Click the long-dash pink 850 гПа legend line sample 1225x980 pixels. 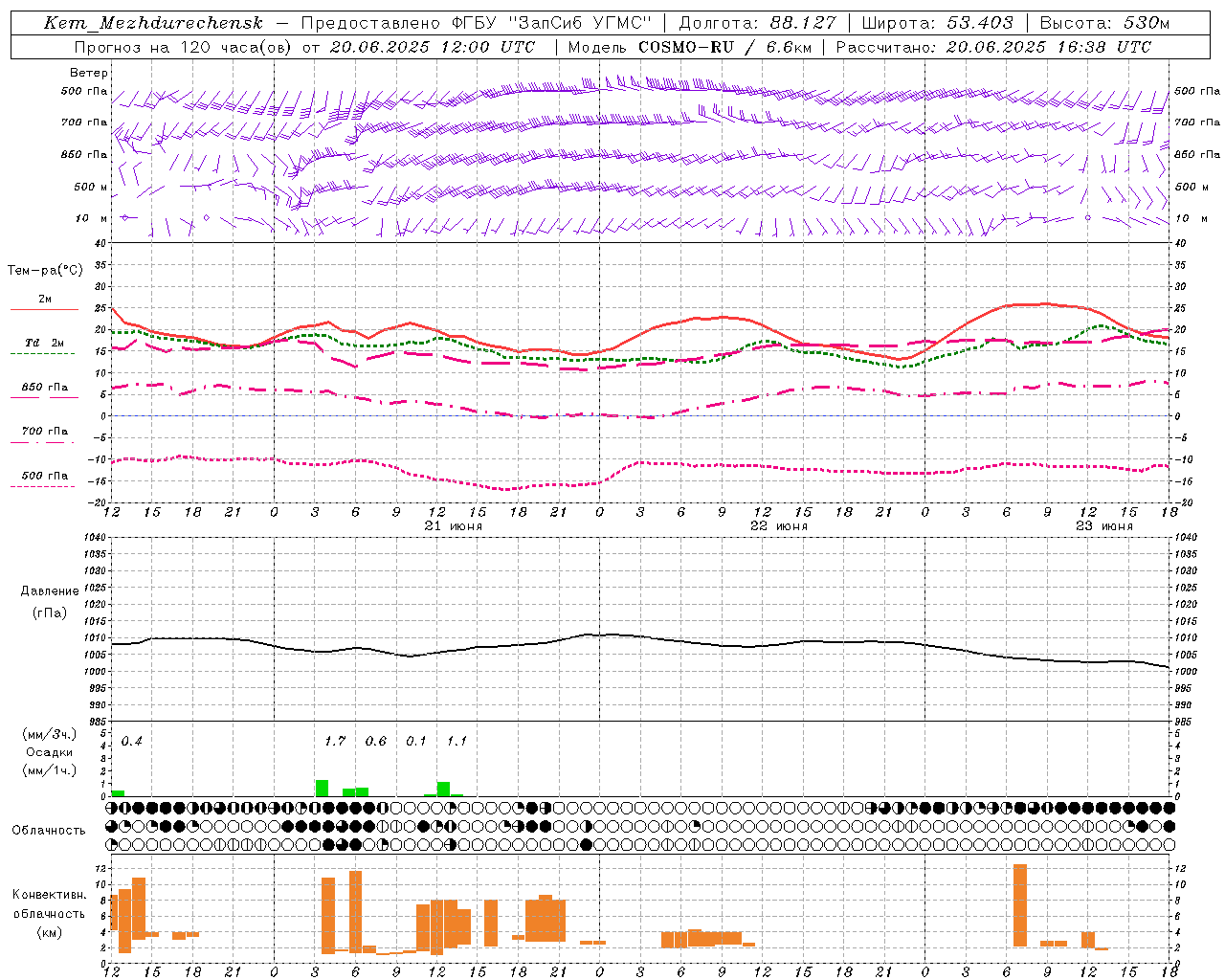44,397
